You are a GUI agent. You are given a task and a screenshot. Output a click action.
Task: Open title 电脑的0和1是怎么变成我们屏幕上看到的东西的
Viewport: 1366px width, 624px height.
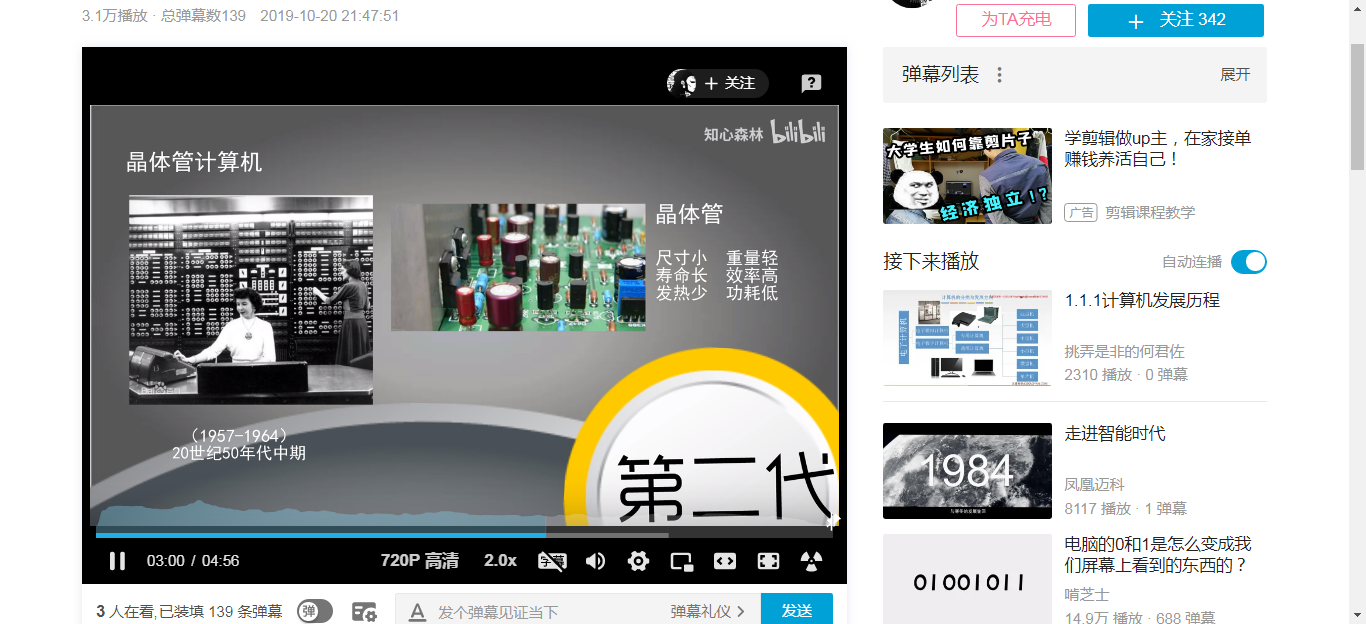[1158, 554]
